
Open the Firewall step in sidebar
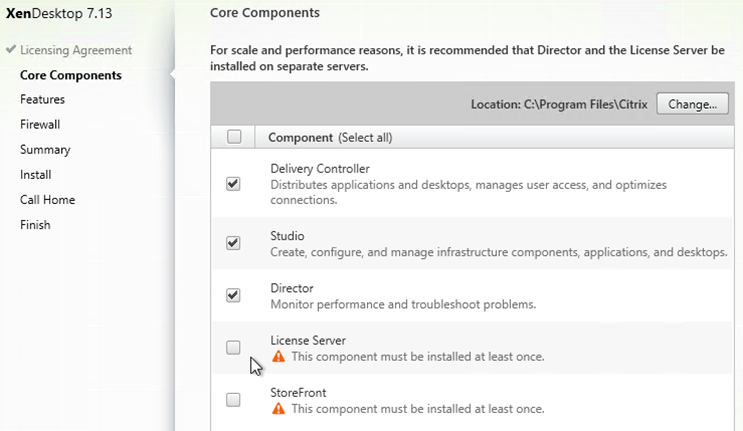tap(40, 125)
